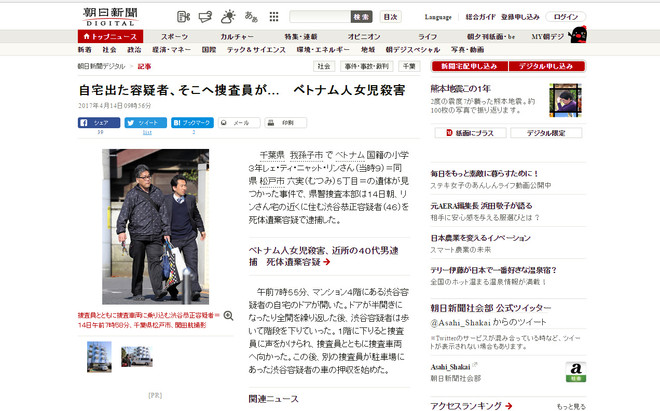Click the ぁあ font size icon
Viewport: 660px width, 411px height.
tap(250, 17)
